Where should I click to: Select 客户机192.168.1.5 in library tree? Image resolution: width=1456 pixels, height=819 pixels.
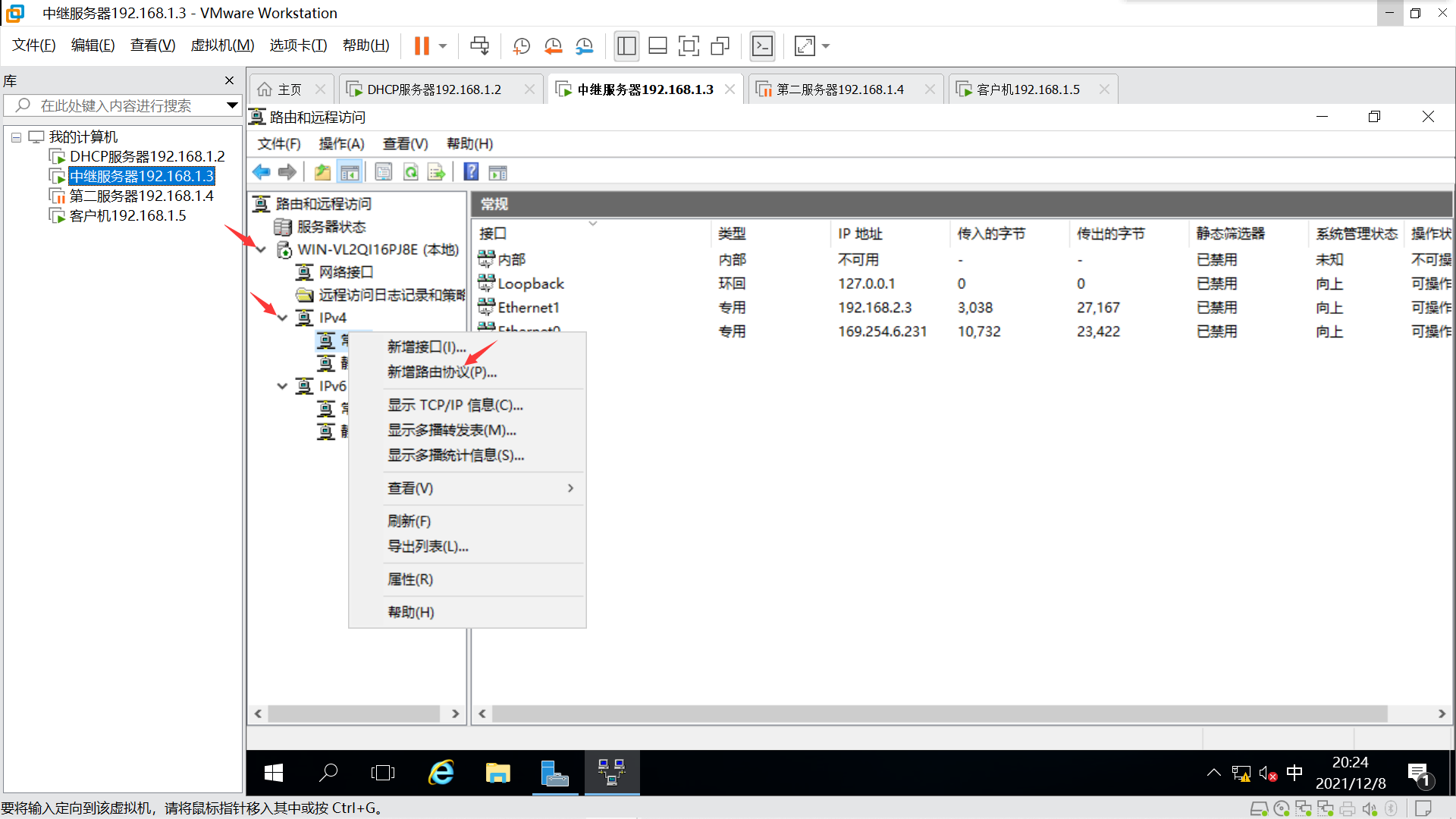point(127,215)
